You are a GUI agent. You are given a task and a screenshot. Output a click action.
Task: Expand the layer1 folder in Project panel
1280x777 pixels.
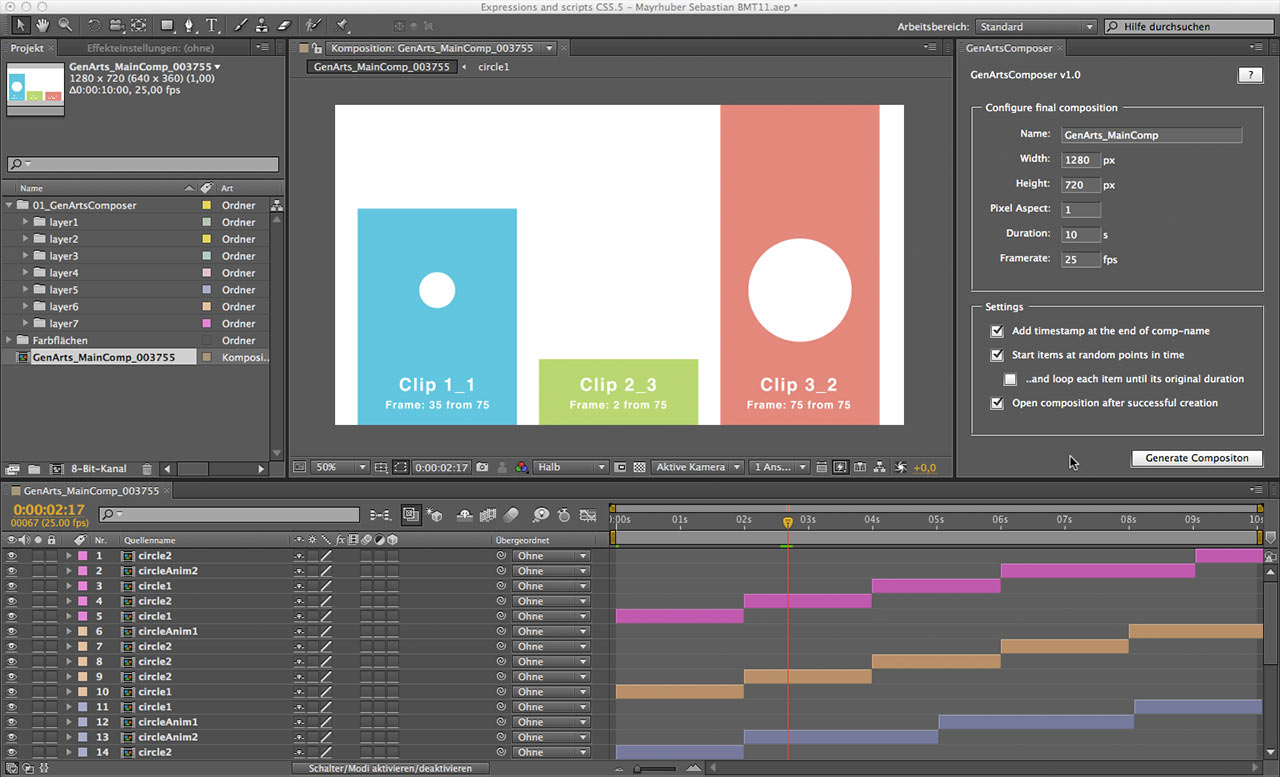point(25,222)
